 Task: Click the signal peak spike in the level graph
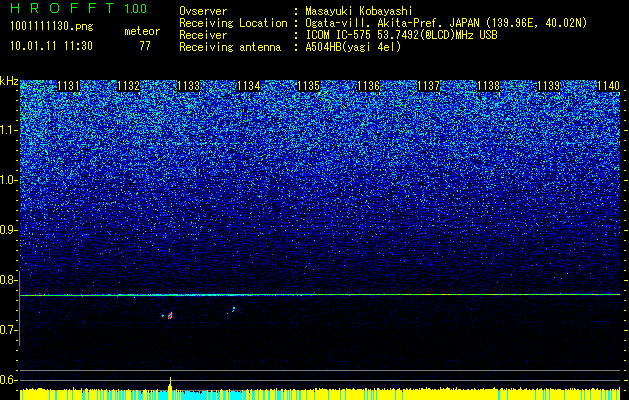point(170,383)
